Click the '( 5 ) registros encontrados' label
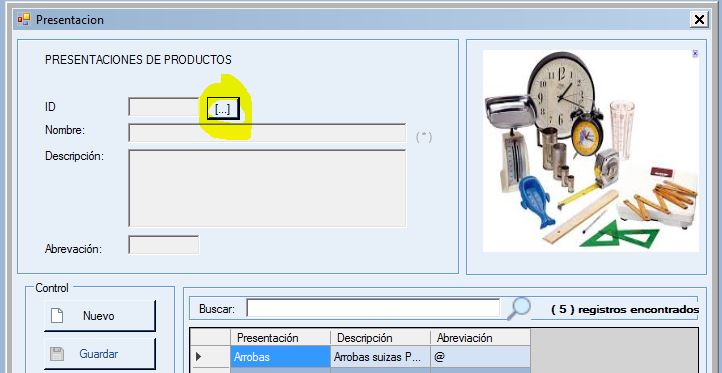This screenshot has height=373, width=722. click(625, 310)
